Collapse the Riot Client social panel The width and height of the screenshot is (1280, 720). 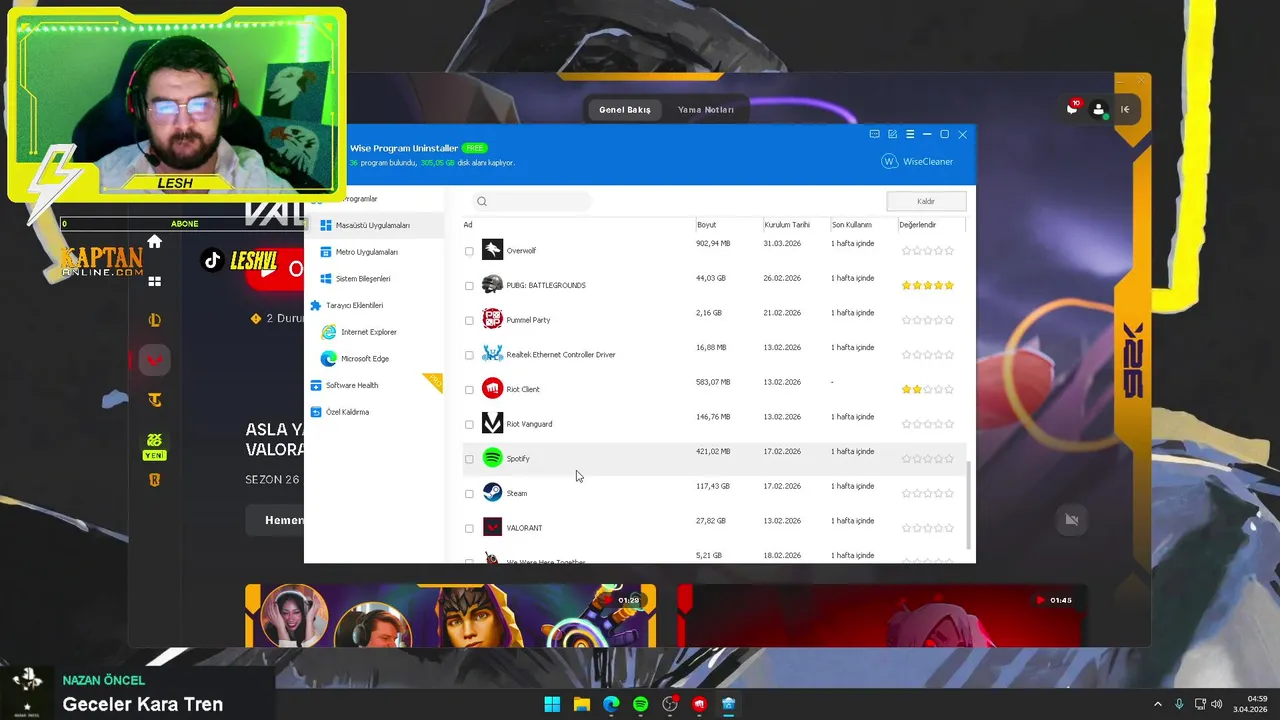coord(1125,109)
